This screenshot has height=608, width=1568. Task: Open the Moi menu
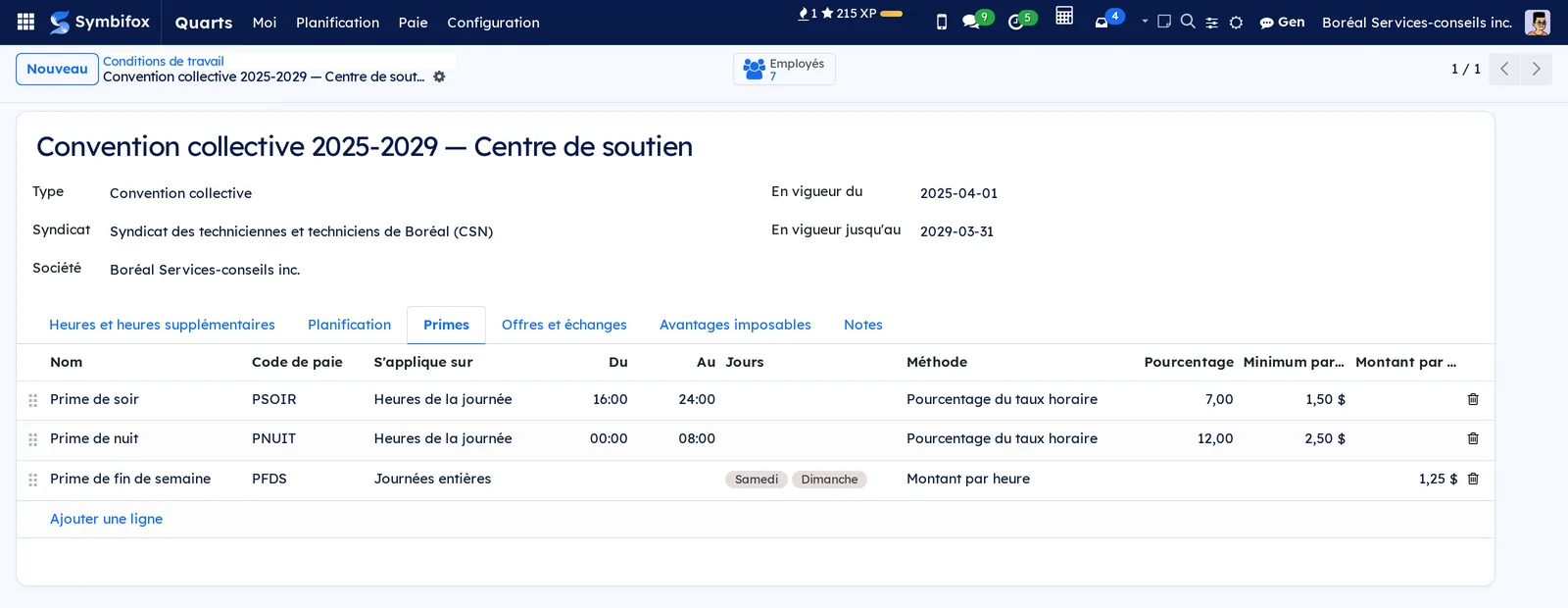(265, 23)
